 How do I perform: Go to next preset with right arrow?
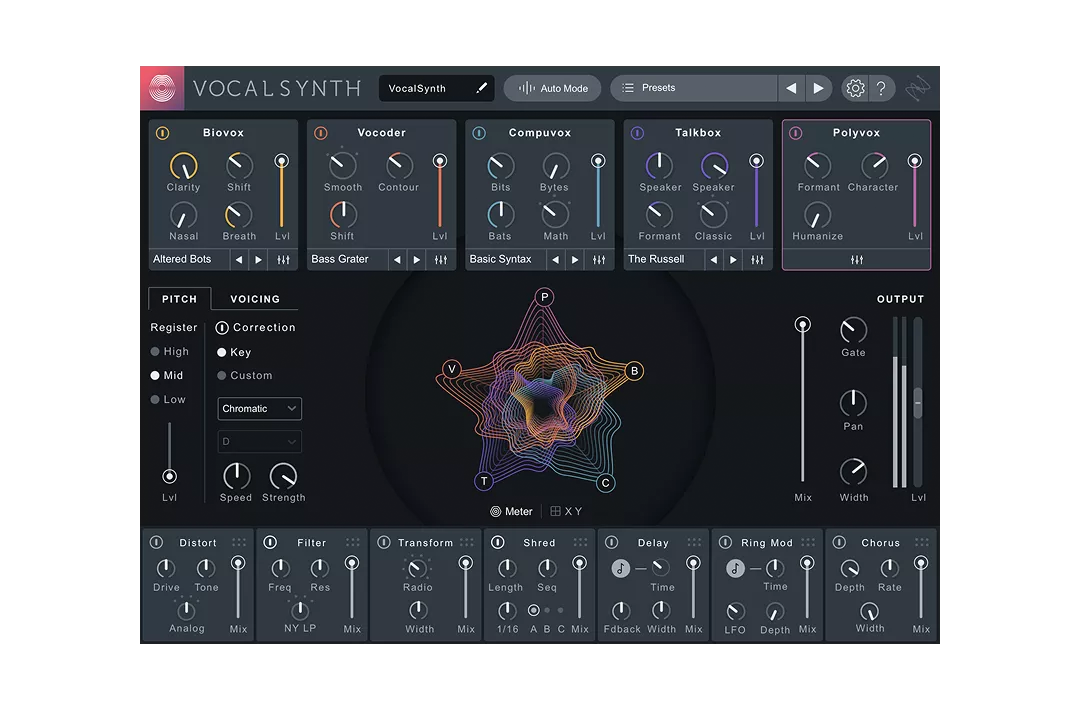pyautogui.click(x=818, y=88)
